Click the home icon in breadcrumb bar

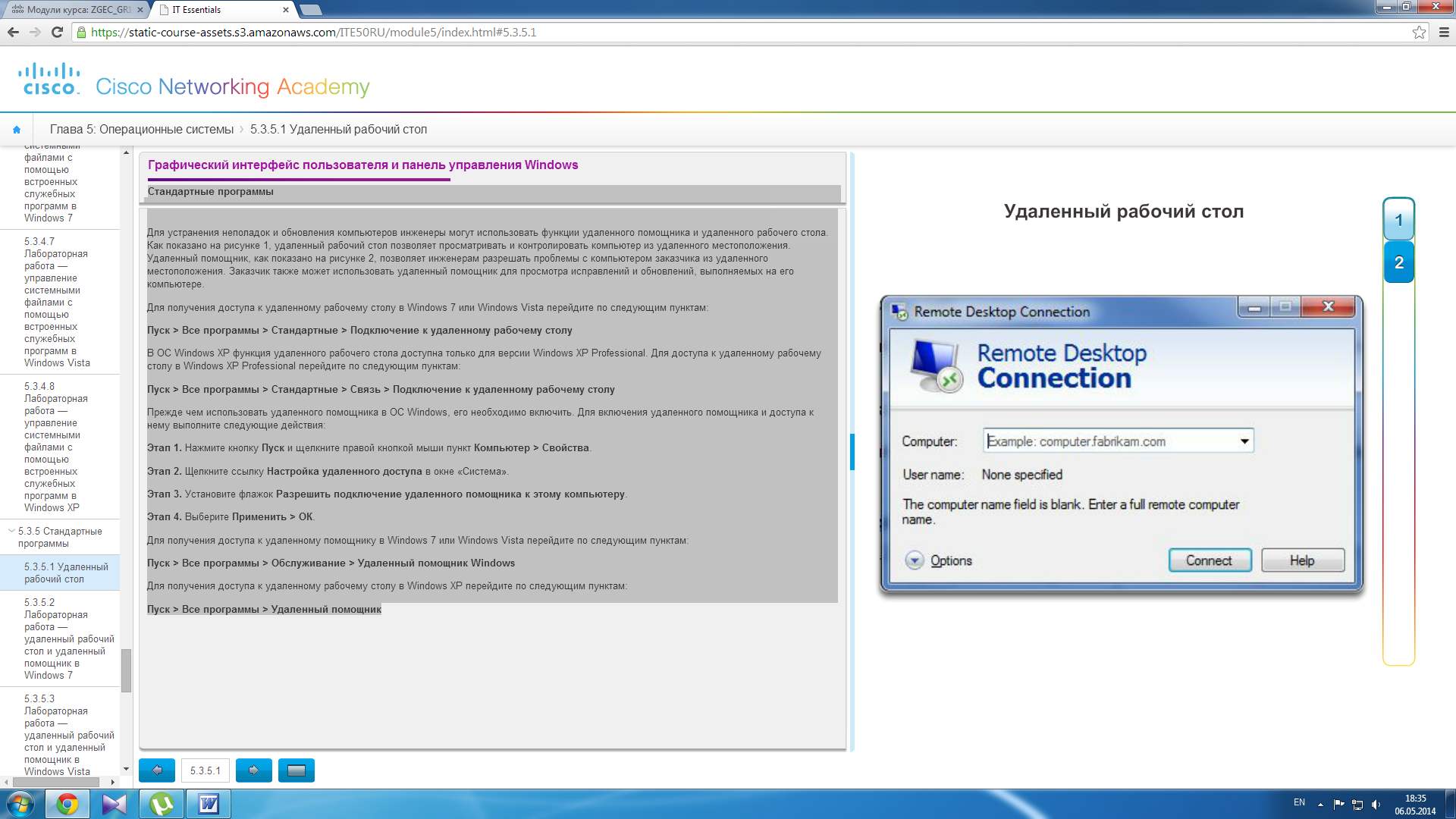pyautogui.click(x=17, y=130)
